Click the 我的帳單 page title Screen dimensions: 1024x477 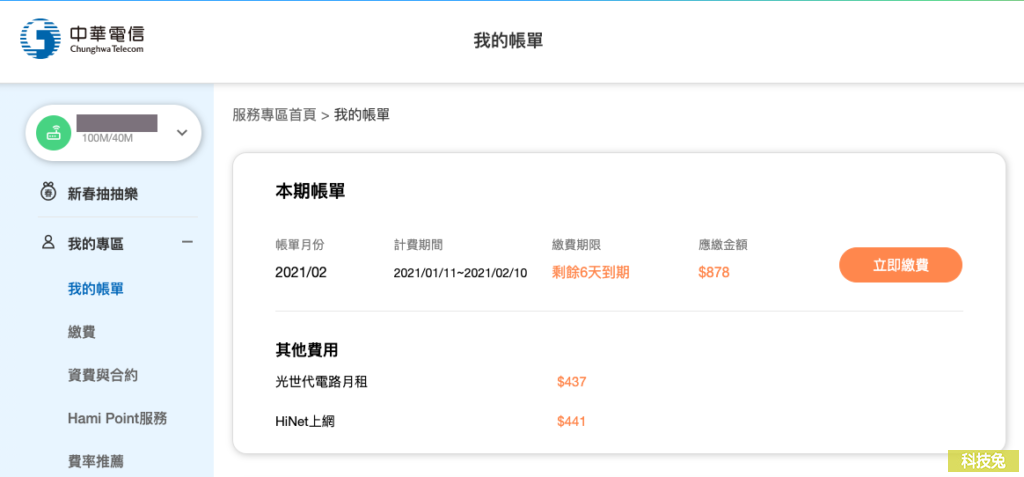click(x=508, y=41)
